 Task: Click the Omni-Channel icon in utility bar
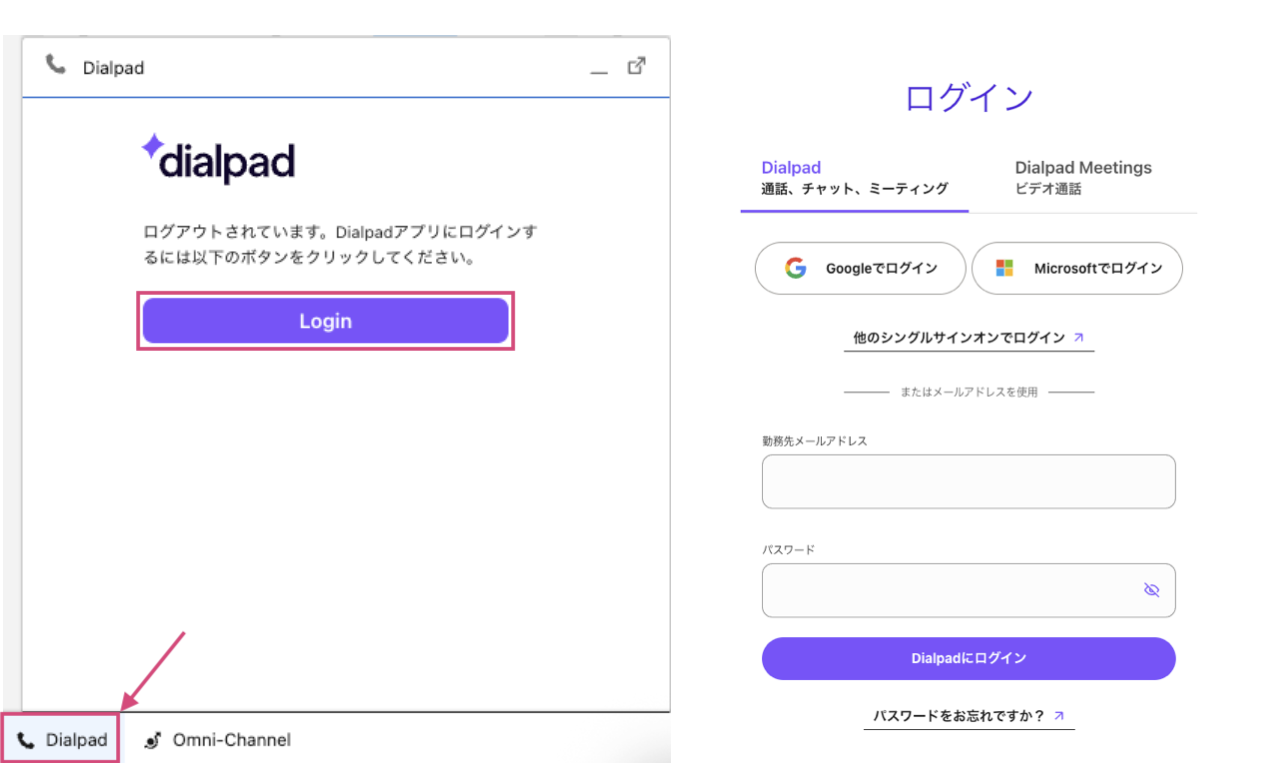[x=152, y=741]
